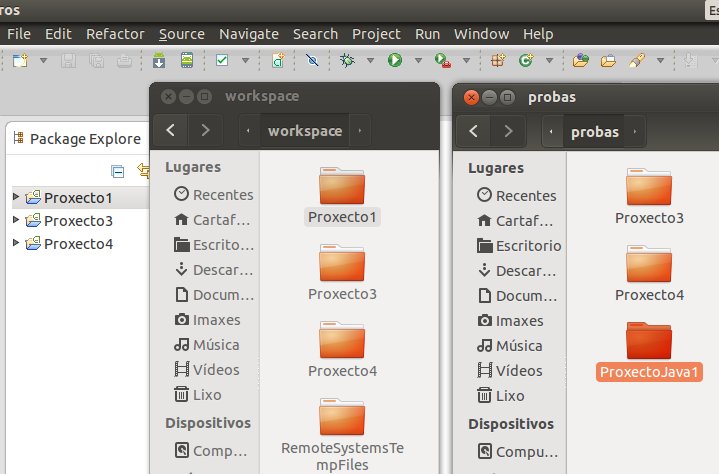Open the Run menu
The image size is (719, 474).
427,34
